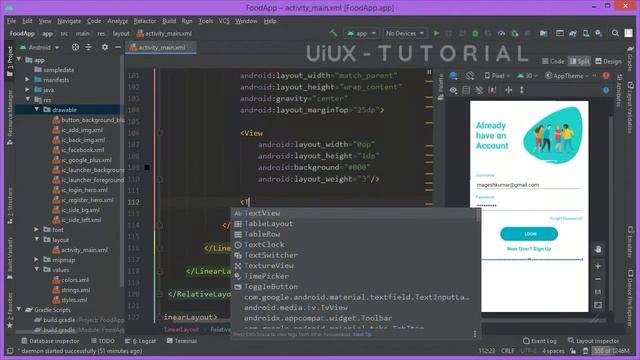640x360 pixels.
Task: Start debugging with the green bug icon
Action: (x=475, y=33)
